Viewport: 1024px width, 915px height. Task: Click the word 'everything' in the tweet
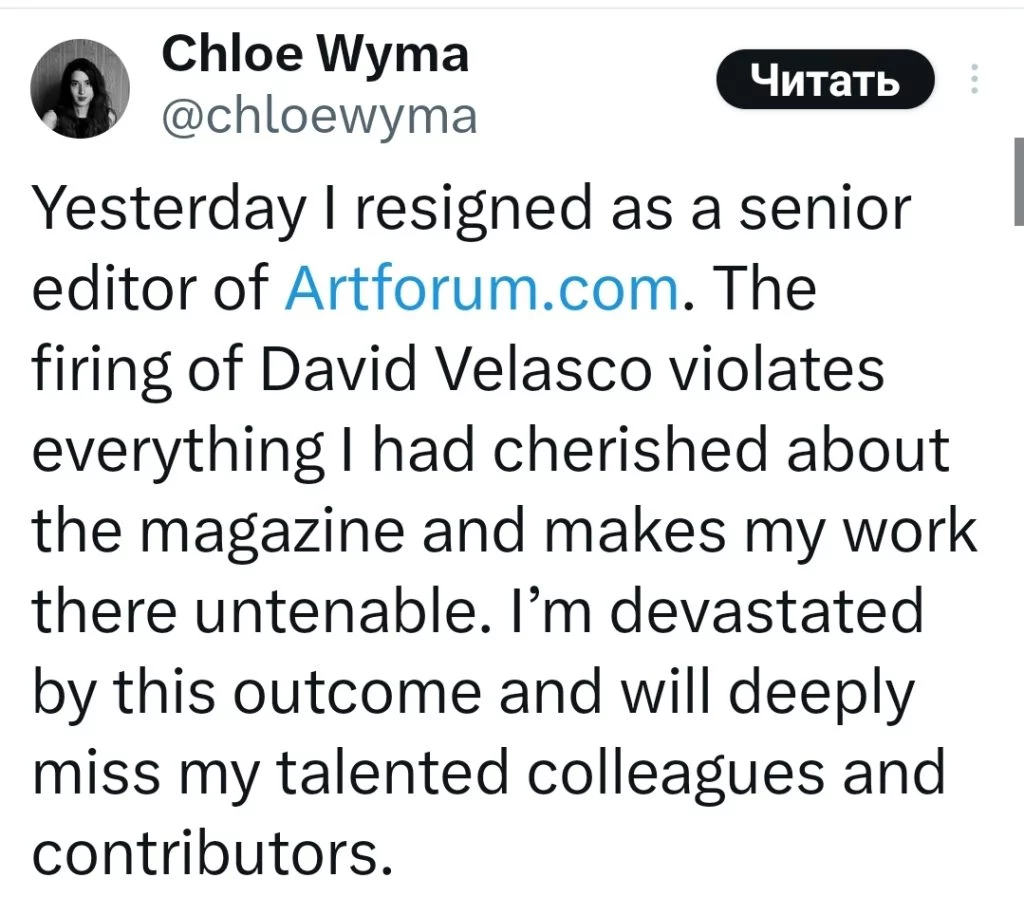[176, 451]
